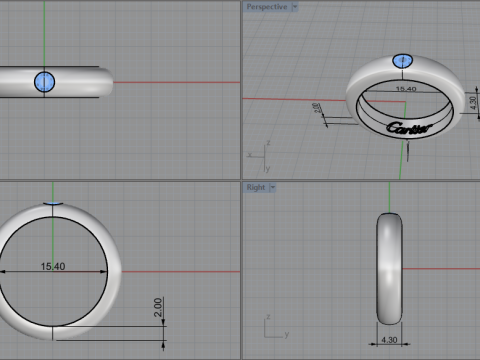Expand the Right viewport dropdown arrow
The image size is (480, 360).
tap(273, 187)
